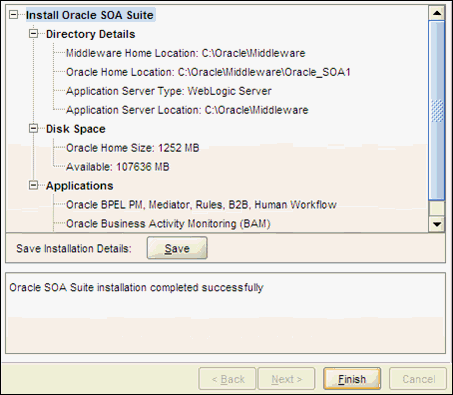Click the Save installation details button
This screenshot has width=453, height=395.
point(177,248)
